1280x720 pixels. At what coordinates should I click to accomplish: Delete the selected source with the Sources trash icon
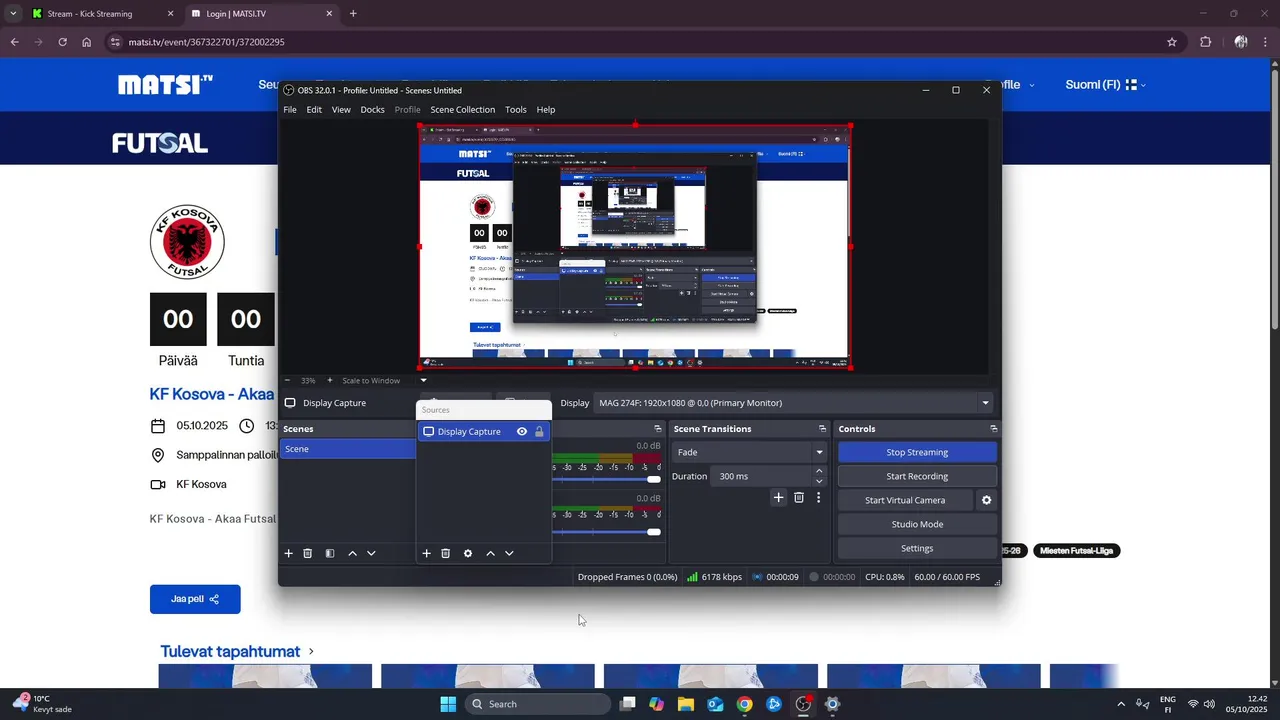click(x=446, y=553)
